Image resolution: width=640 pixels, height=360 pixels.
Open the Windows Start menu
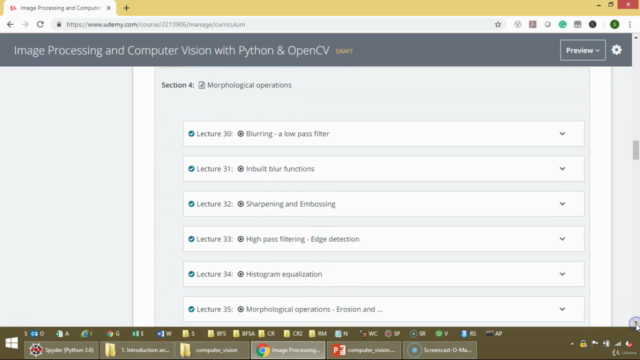(11, 343)
